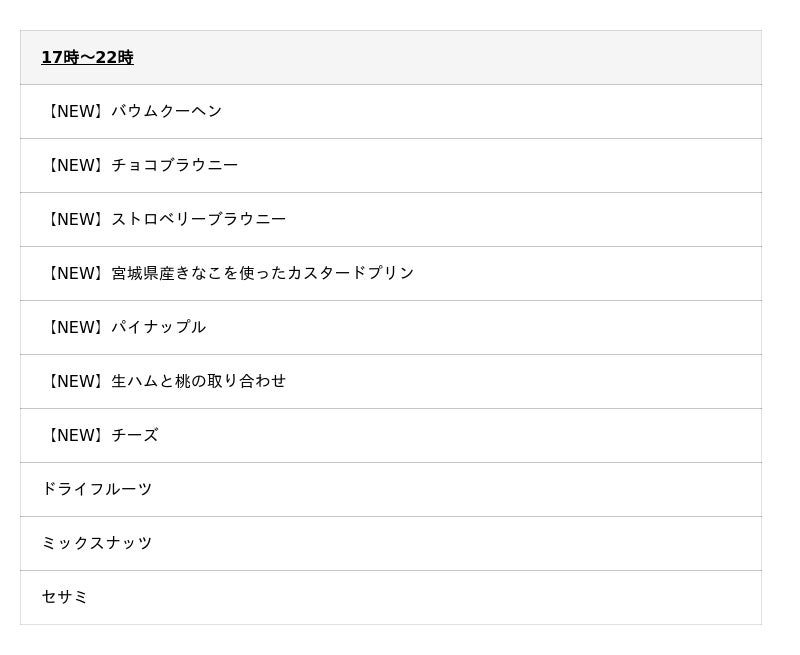Image resolution: width=800 pixels, height=655 pixels.
Task: Click the ドライフルーツ row
Action: 97,489
